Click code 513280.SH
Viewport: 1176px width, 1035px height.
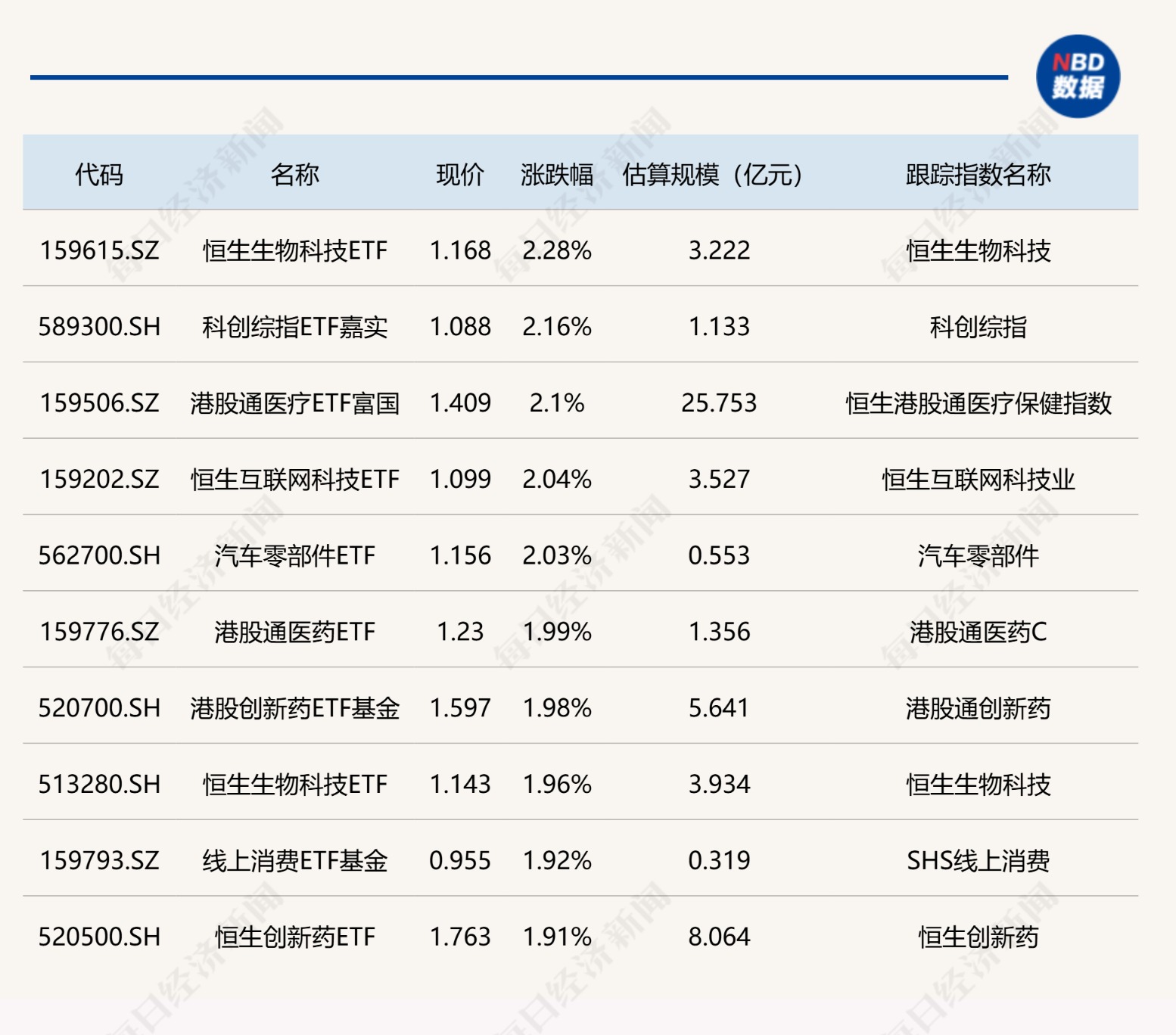coord(99,785)
